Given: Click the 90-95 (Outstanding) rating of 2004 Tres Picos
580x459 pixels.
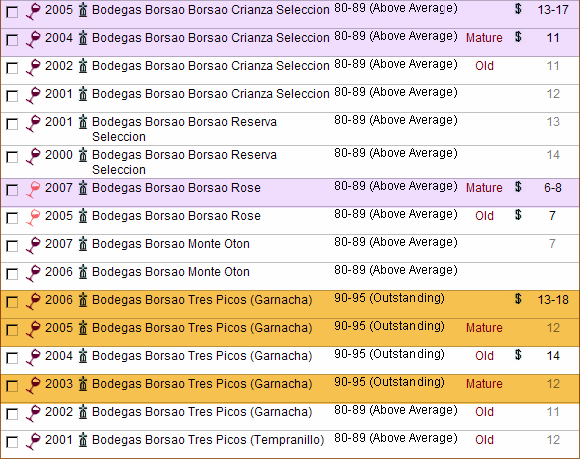Looking at the screenshot, I should coord(389,355).
